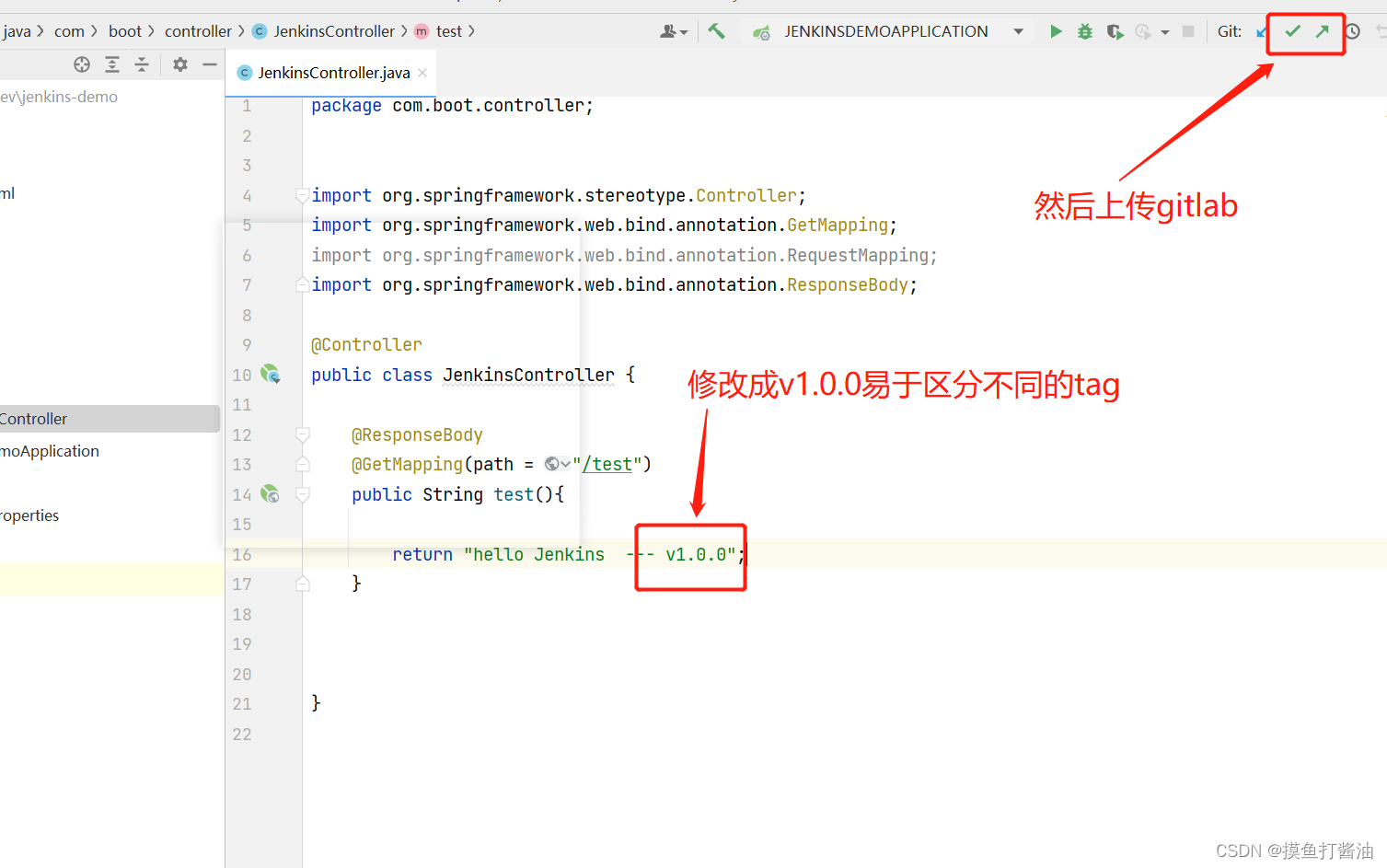Image resolution: width=1387 pixels, height=868 pixels.
Task: Select the boot breadcrumb item
Action: (x=125, y=31)
